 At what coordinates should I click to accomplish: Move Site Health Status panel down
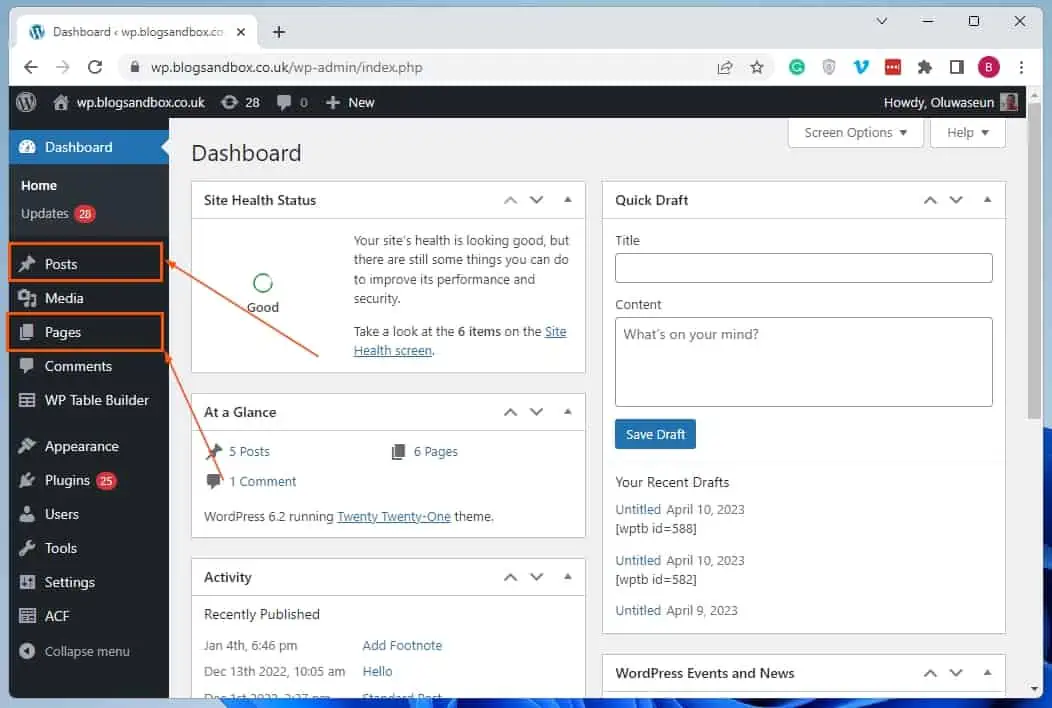point(536,200)
